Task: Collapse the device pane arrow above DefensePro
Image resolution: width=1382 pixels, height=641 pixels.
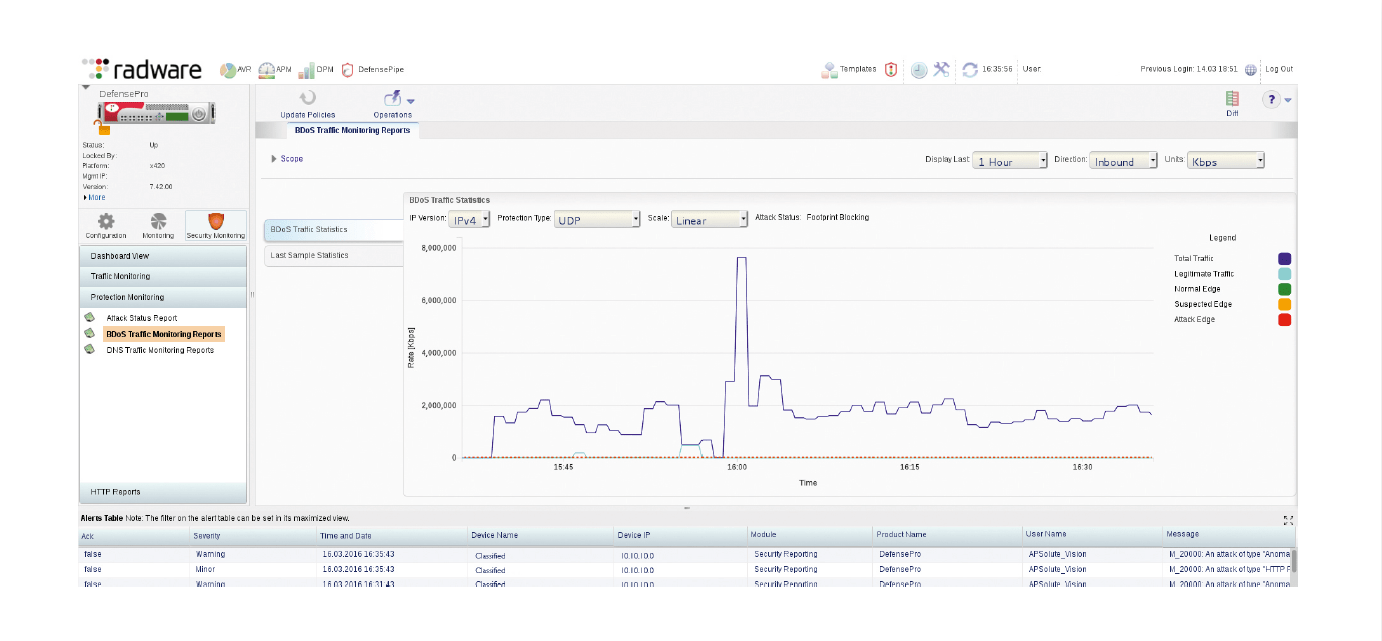Action: click(x=86, y=88)
